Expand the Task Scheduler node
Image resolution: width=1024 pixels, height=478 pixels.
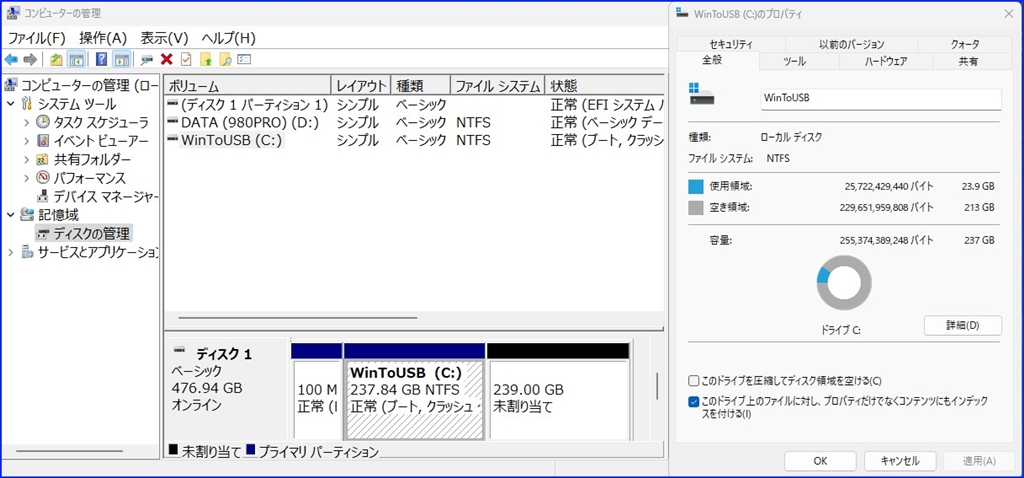26,122
